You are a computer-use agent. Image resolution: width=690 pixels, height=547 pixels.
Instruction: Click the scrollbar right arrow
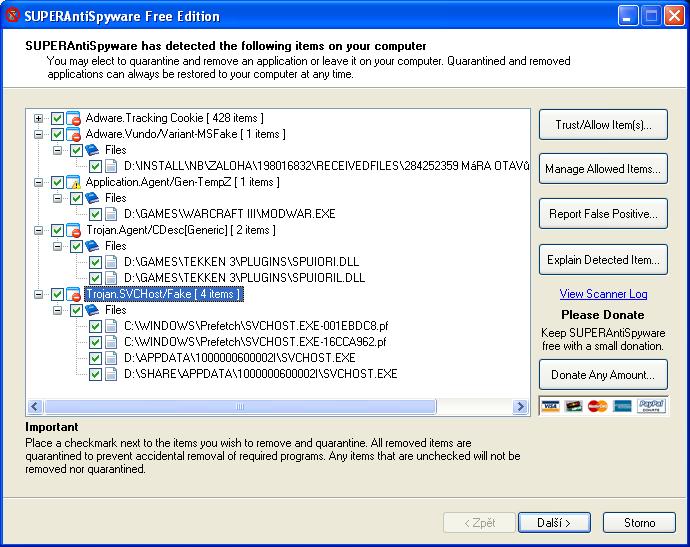pos(521,407)
